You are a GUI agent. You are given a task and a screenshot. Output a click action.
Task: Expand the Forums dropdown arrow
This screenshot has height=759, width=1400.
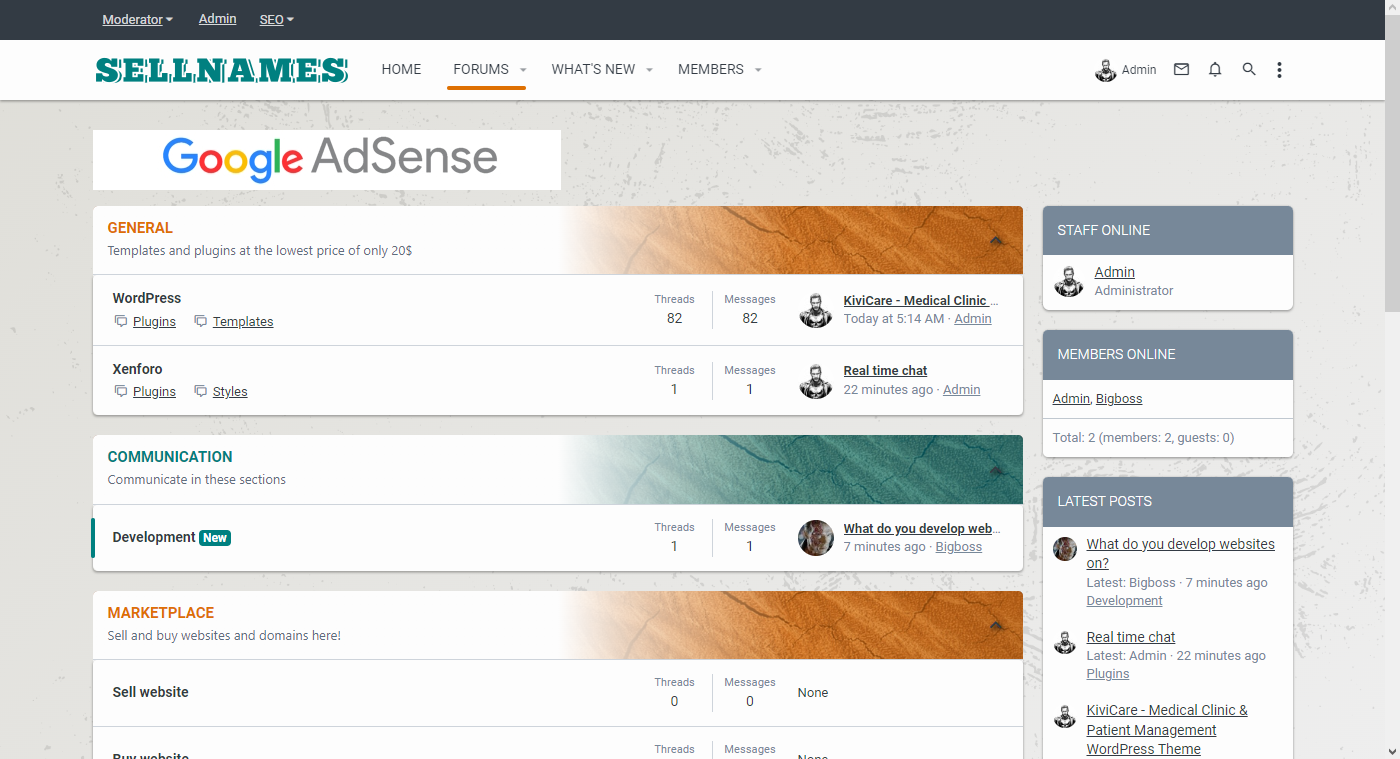click(x=523, y=70)
